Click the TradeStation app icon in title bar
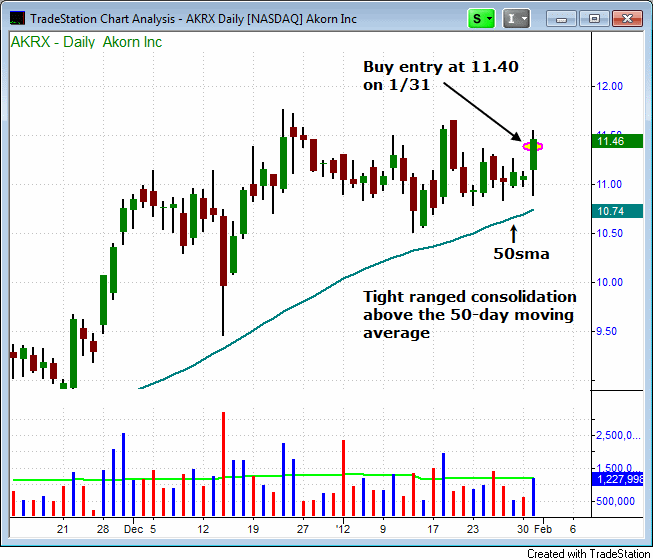The width and height of the screenshot is (653, 560). [17, 19]
